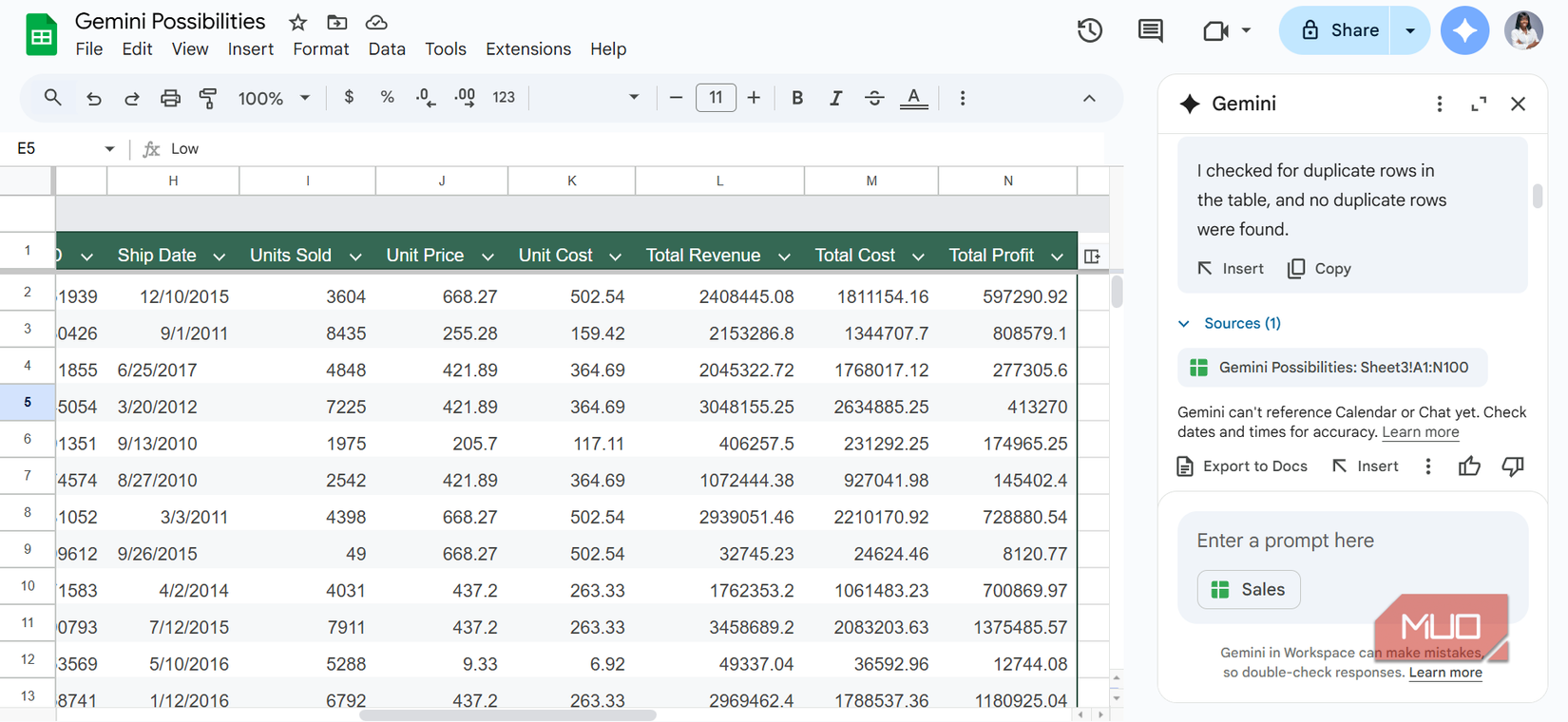Toggle italic formatting
The width and height of the screenshot is (1568, 722).
pyautogui.click(x=835, y=98)
